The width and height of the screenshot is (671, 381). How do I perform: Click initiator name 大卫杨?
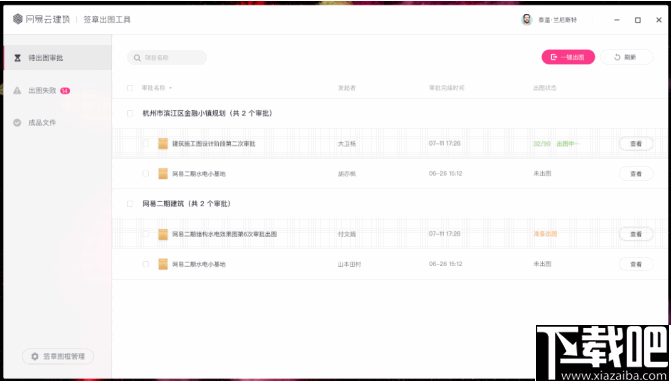347,143
